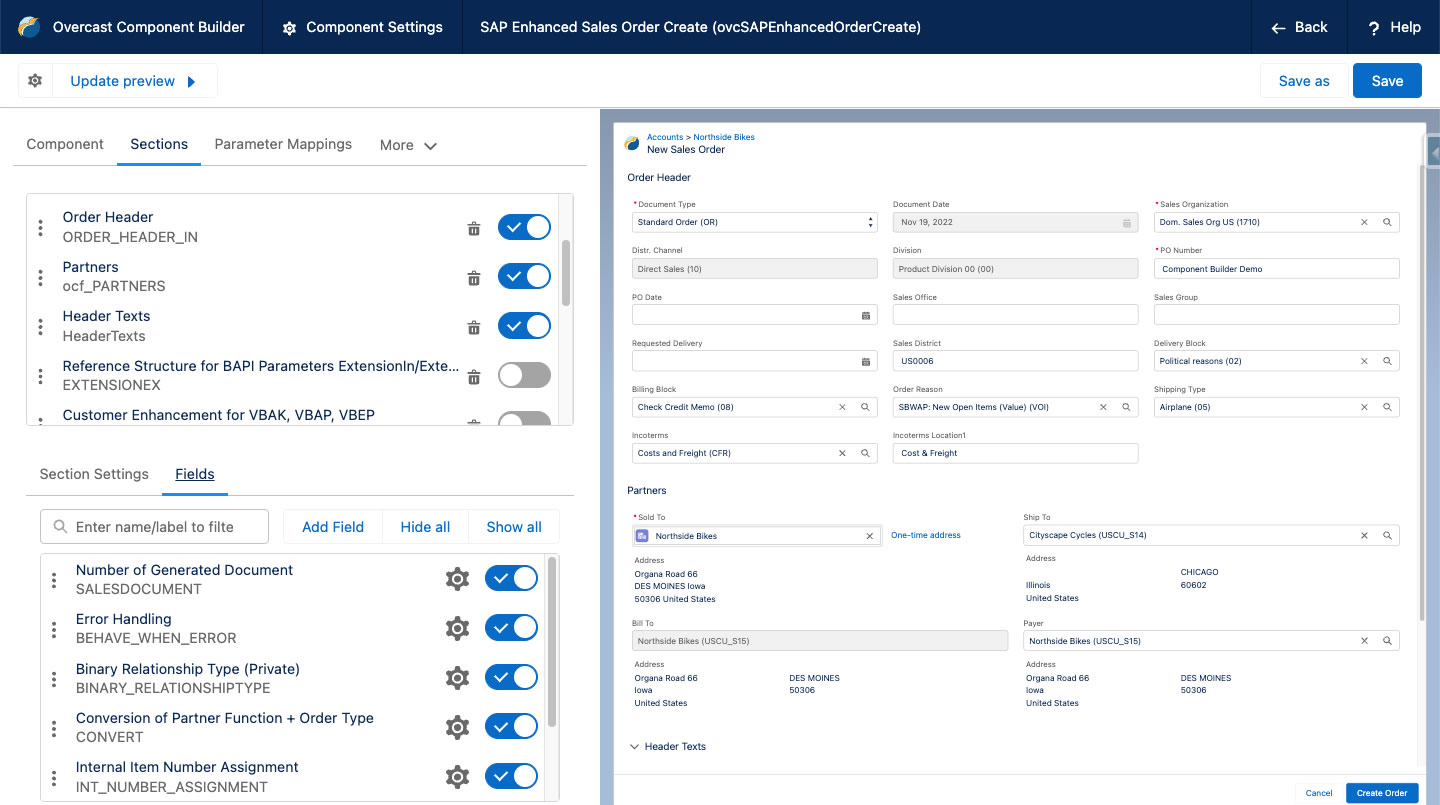Open Component Settings in top bar
Screen dimensions: 1440x805
point(363,27)
